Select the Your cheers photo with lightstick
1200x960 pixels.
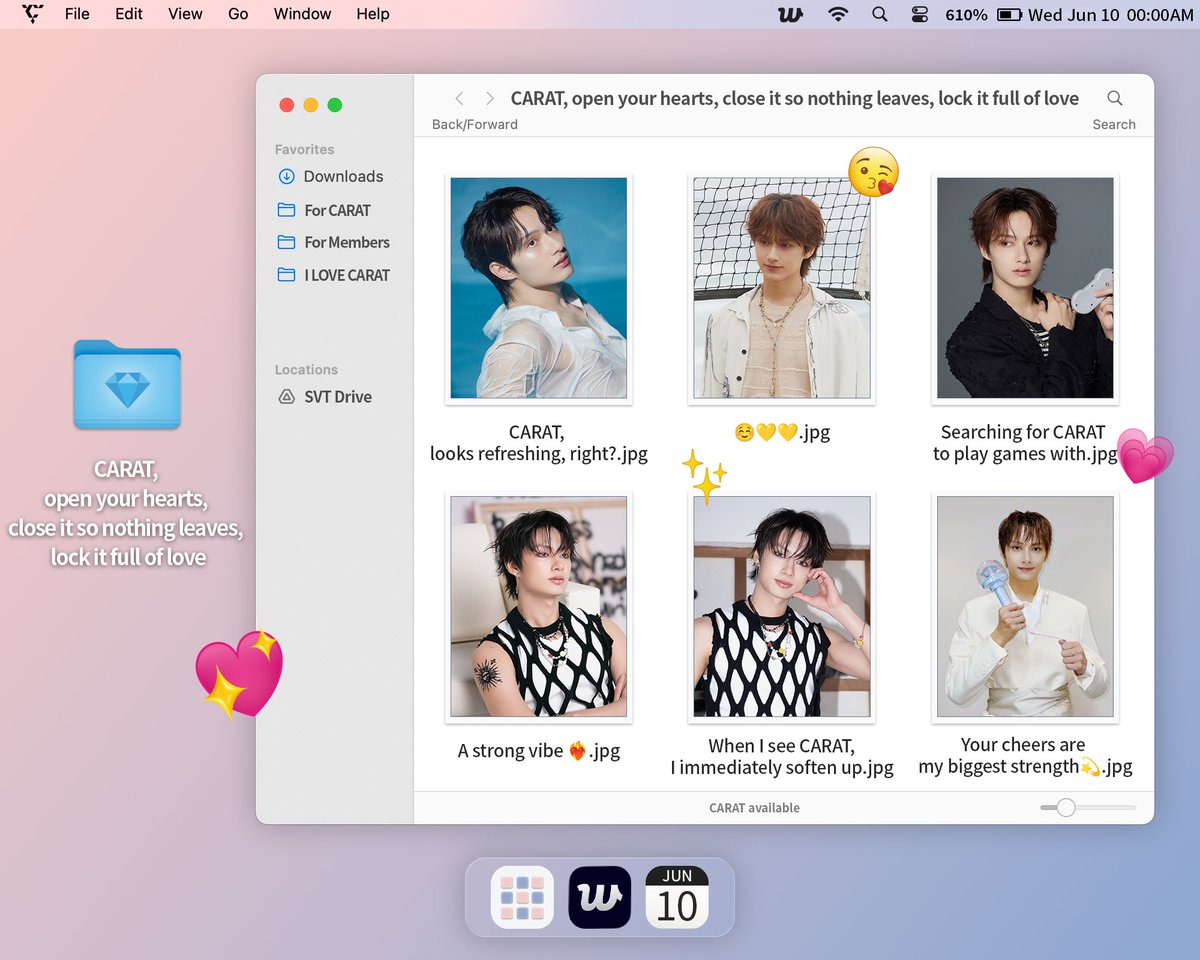(x=1025, y=607)
